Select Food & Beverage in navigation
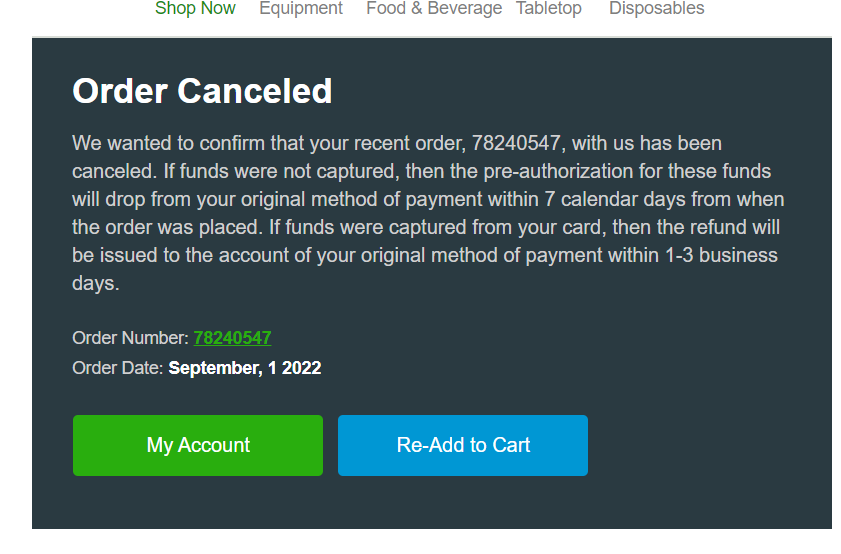841x554 pixels. coord(434,9)
